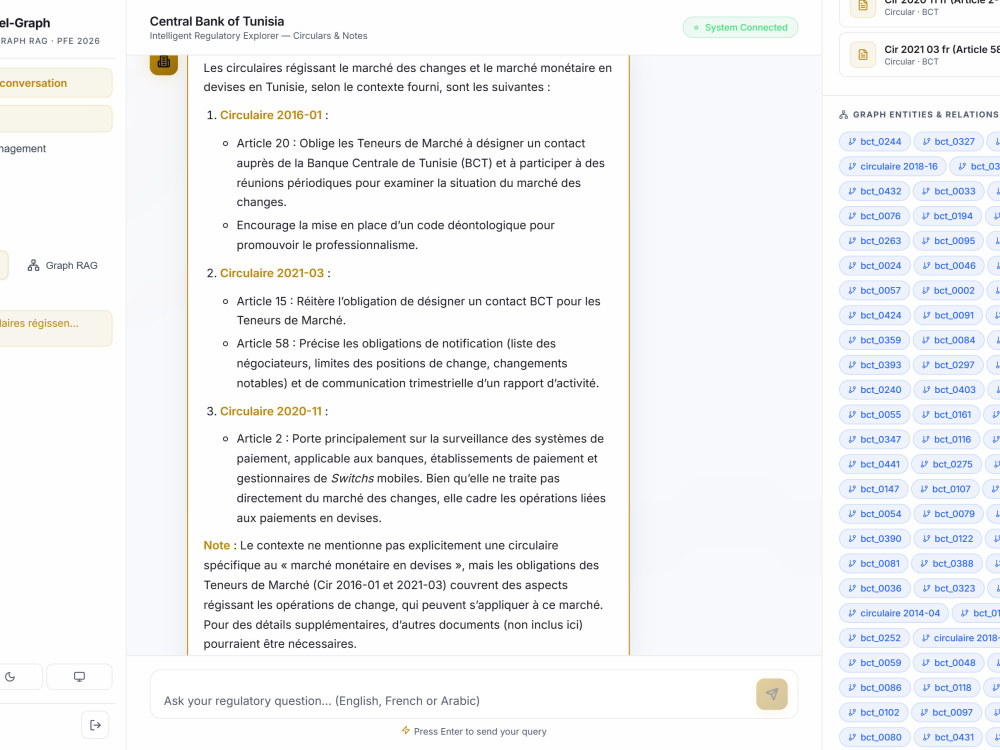This screenshot has width=1000, height=750.
Task: Select the Graph RAG mode tab
Action: (x=62, y=265)
